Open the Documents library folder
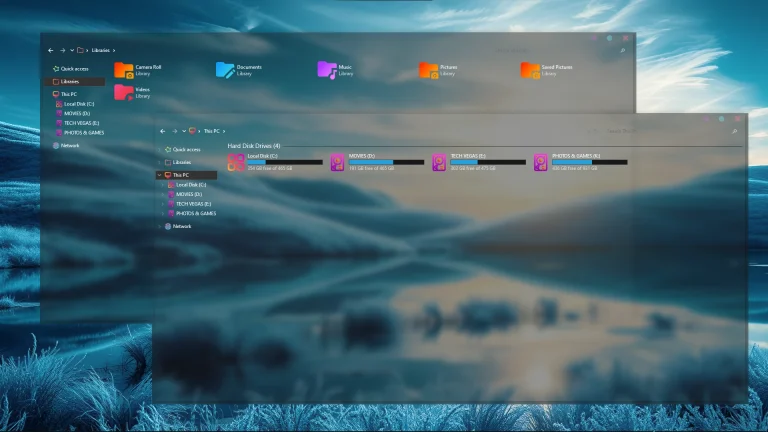 pyautogui.click(x=225, y=70)
